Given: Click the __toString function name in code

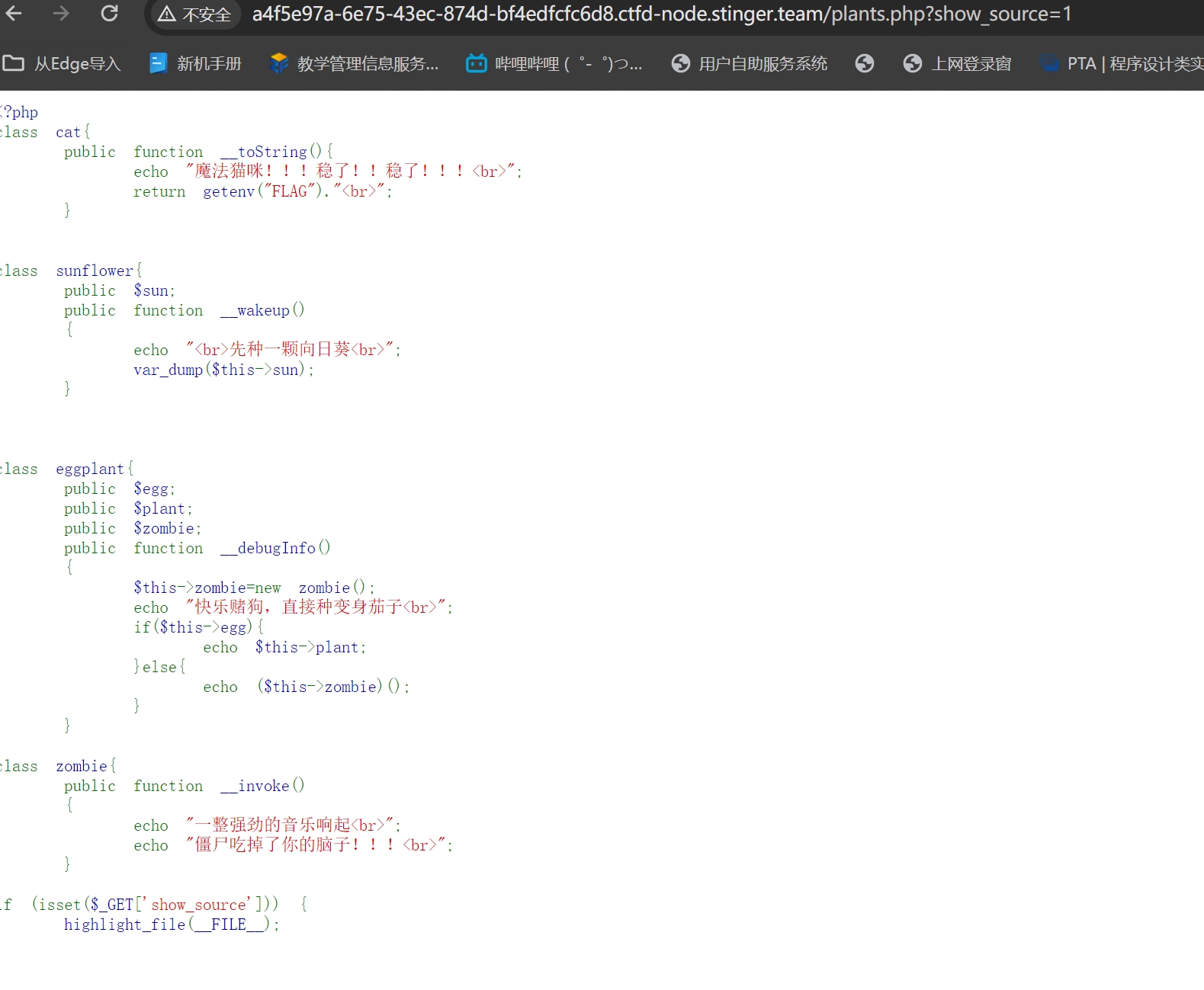Looking at the screenshot, I should tap(264, 152).
